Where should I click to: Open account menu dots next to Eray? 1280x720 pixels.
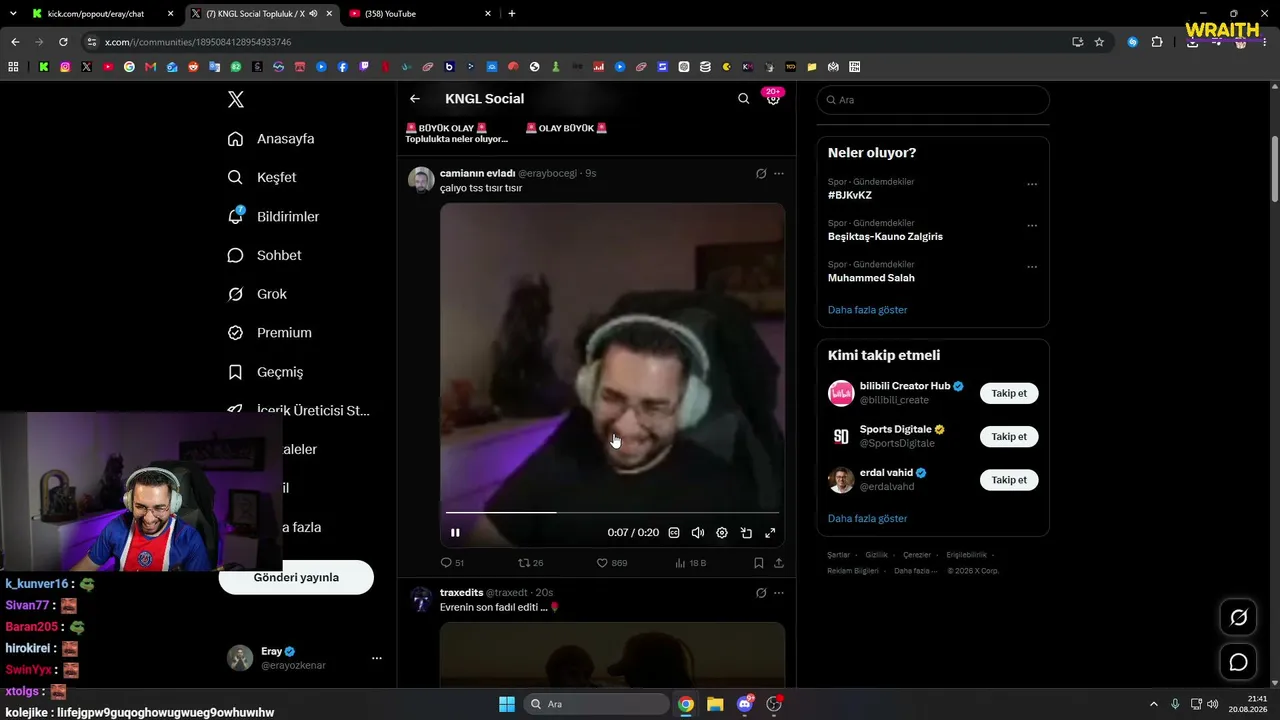pos(377,658)
